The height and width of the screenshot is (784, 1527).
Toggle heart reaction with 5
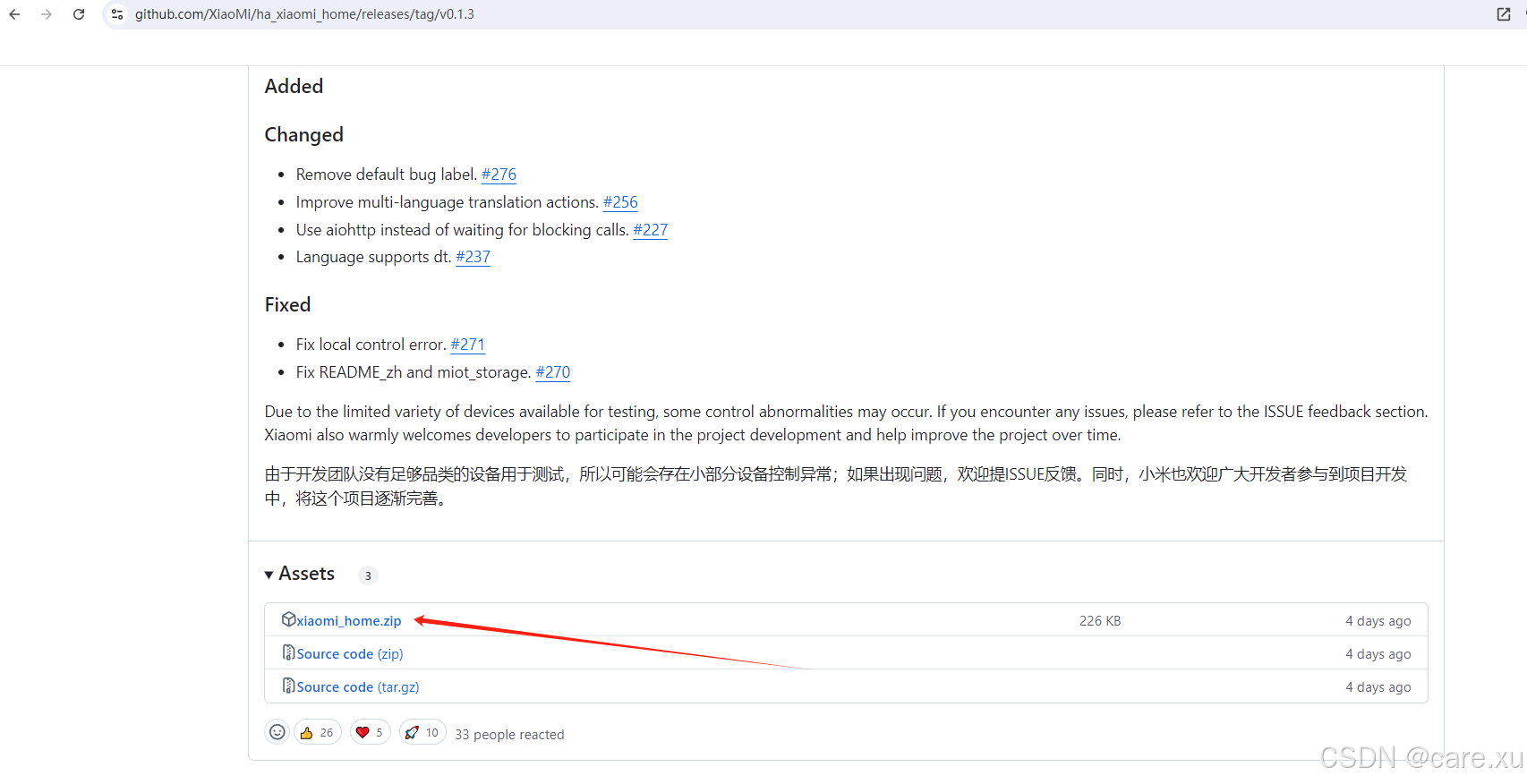click(370, 732)
